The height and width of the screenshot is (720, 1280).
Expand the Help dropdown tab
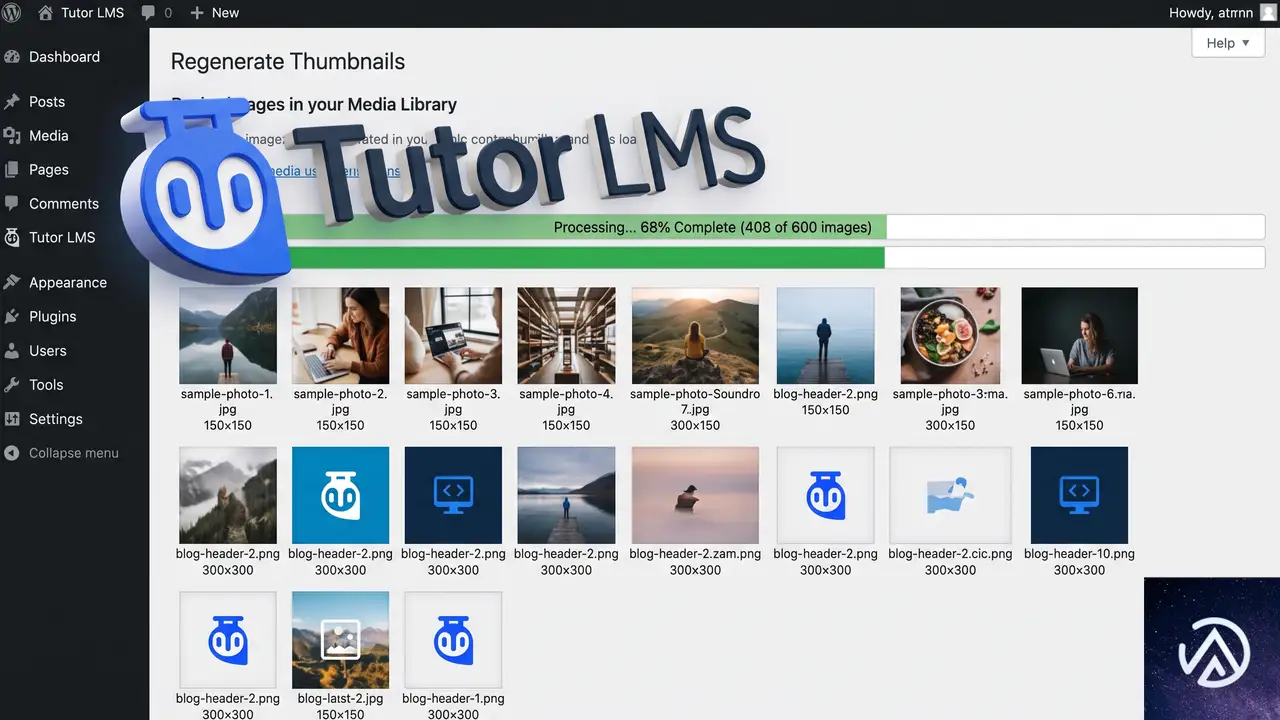[1228, 42]
